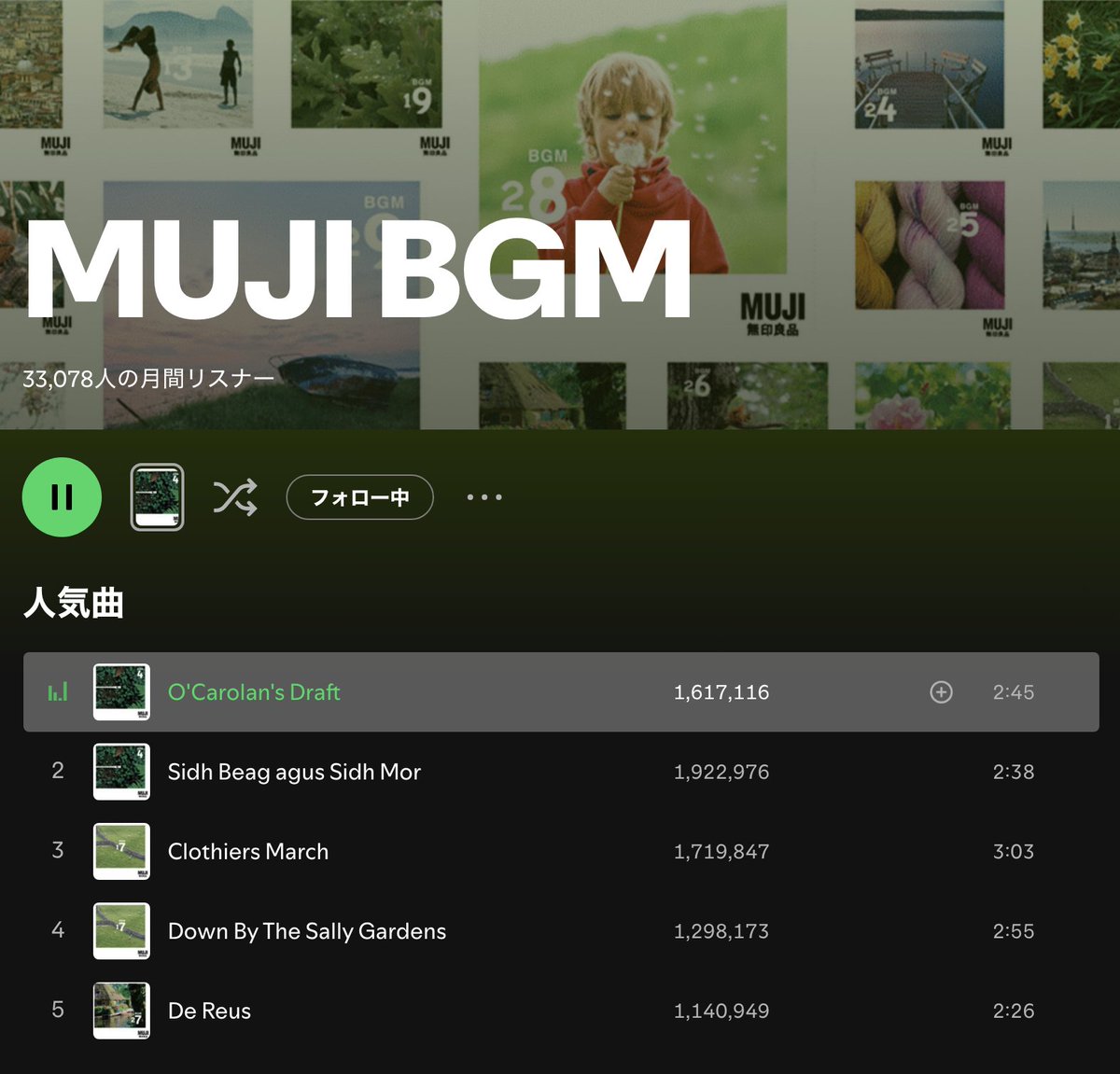Click play count 1,617,116
This screenshot has height=1074, width=1120.
click(721, 692)
